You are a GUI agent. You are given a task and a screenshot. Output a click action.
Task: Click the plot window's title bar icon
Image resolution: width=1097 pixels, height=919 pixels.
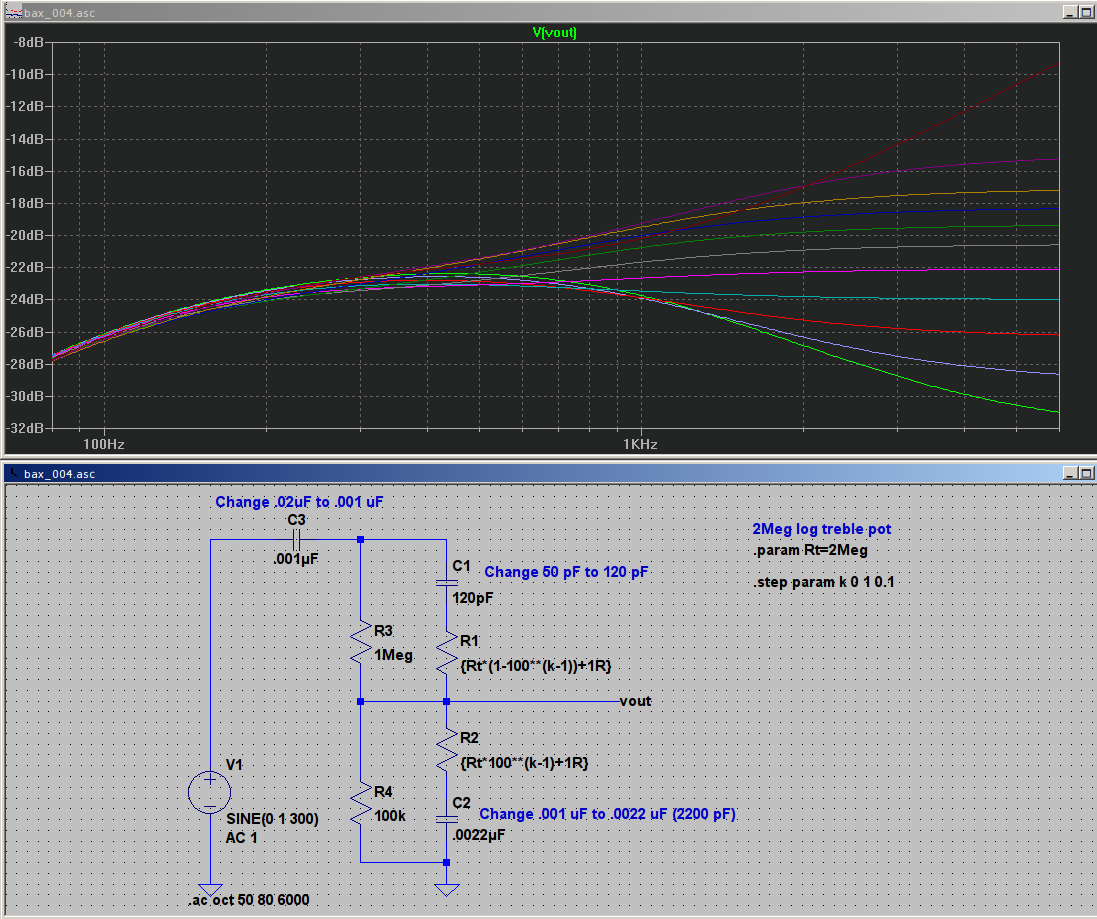(13, 13)
